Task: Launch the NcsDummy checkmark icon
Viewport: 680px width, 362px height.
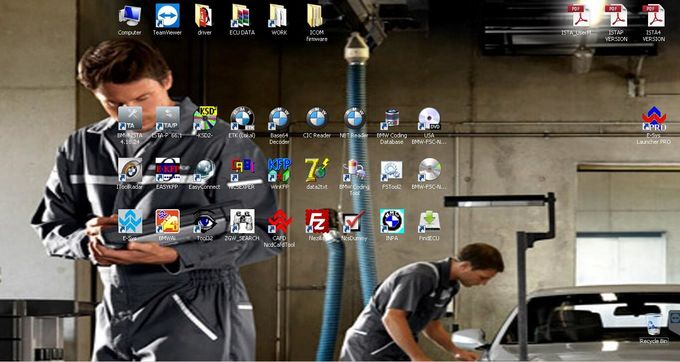Action: 354,221
